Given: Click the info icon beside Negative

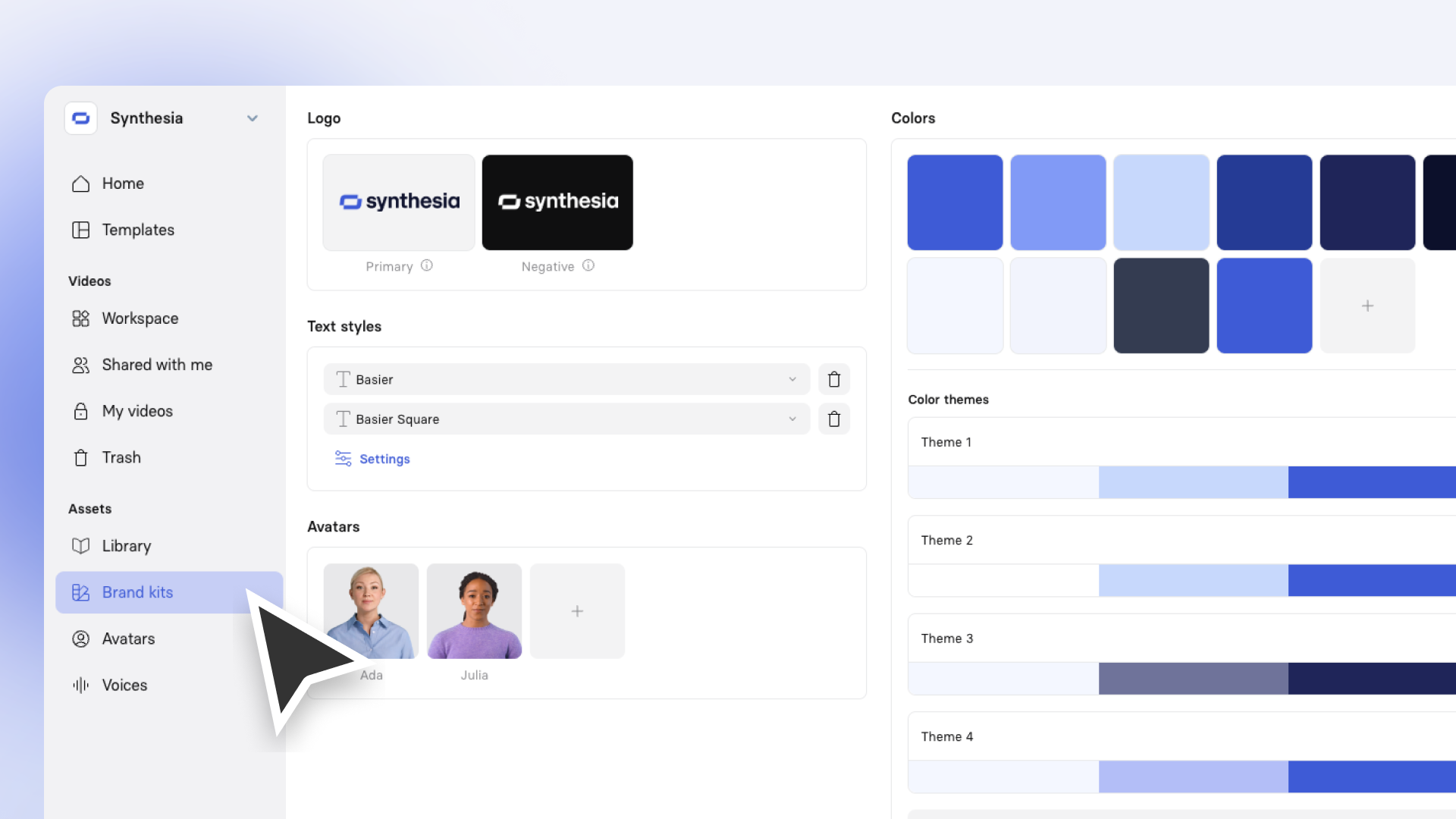Looking at the screenshot, I should (588, 265).
